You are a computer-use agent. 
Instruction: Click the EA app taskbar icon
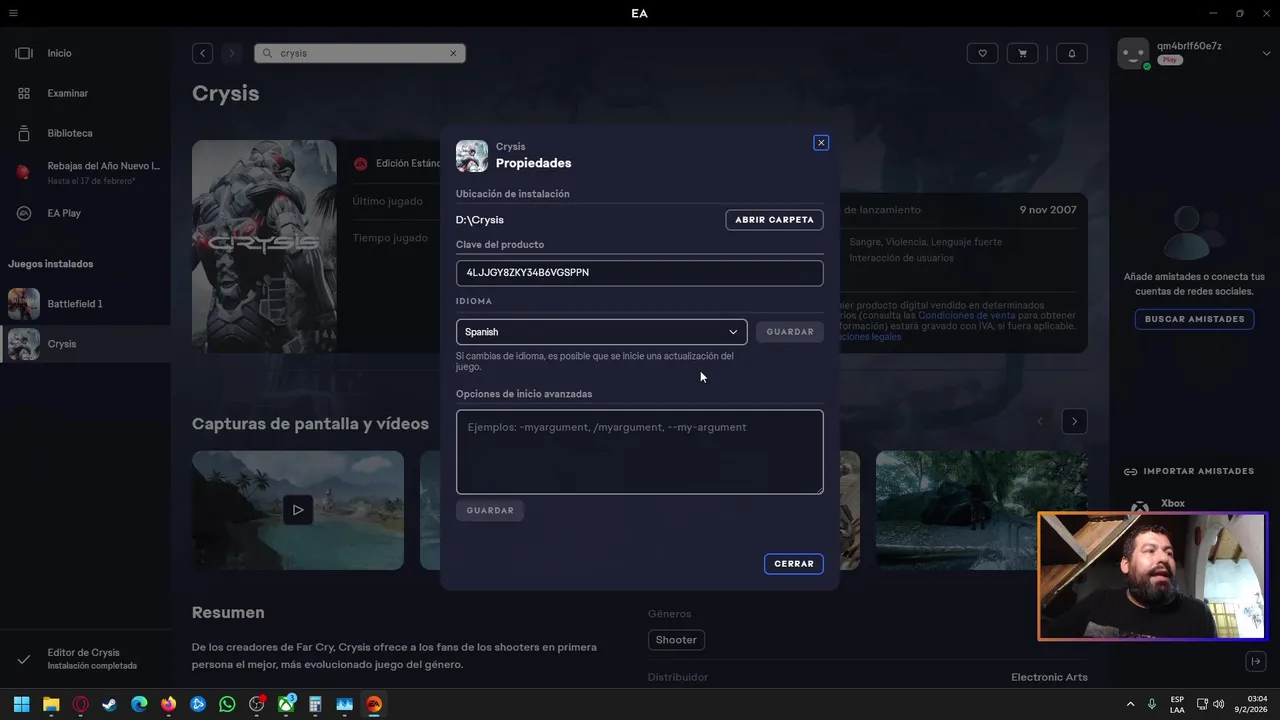tap(374, 705)
